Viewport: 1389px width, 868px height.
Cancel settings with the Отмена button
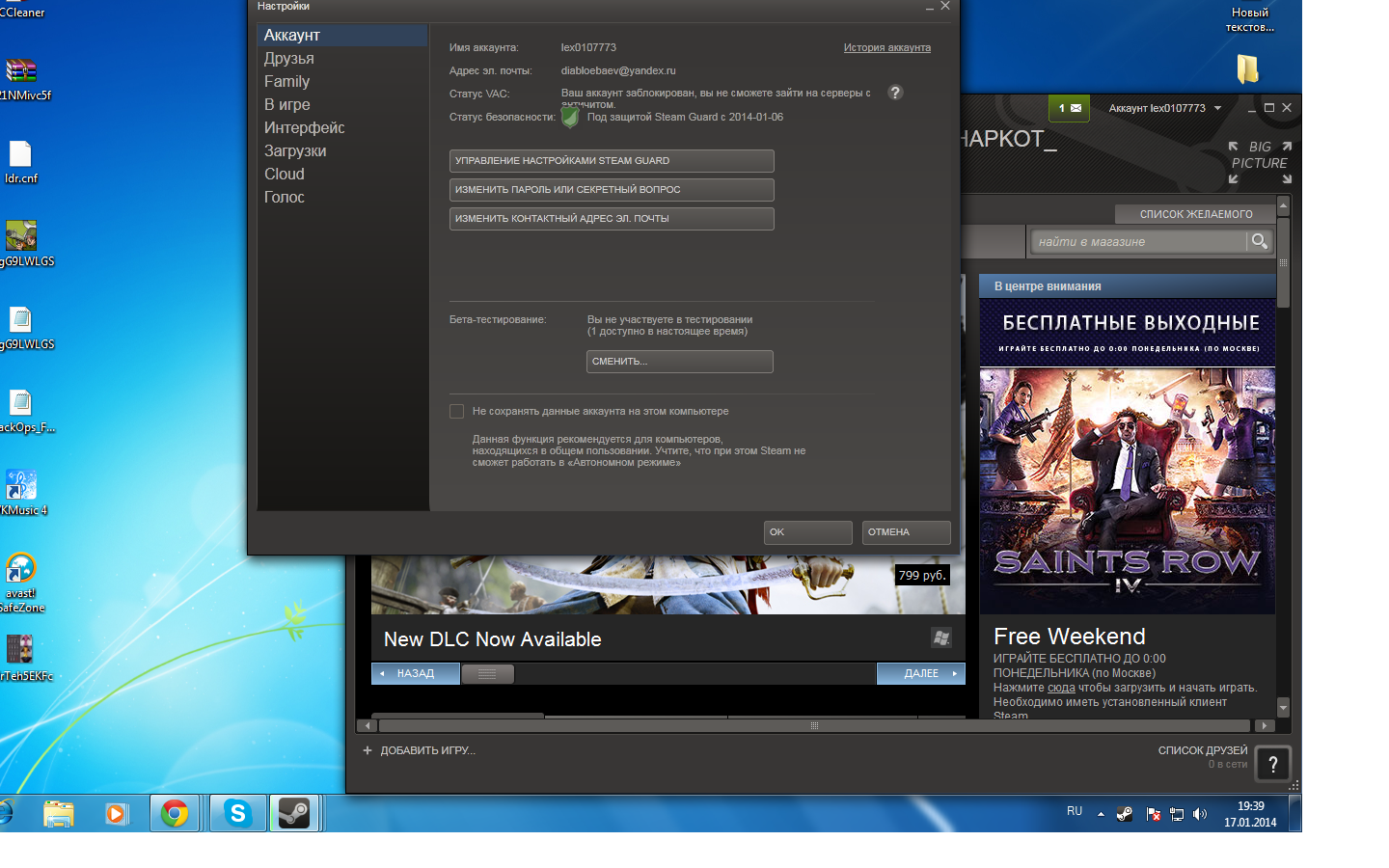907,532
